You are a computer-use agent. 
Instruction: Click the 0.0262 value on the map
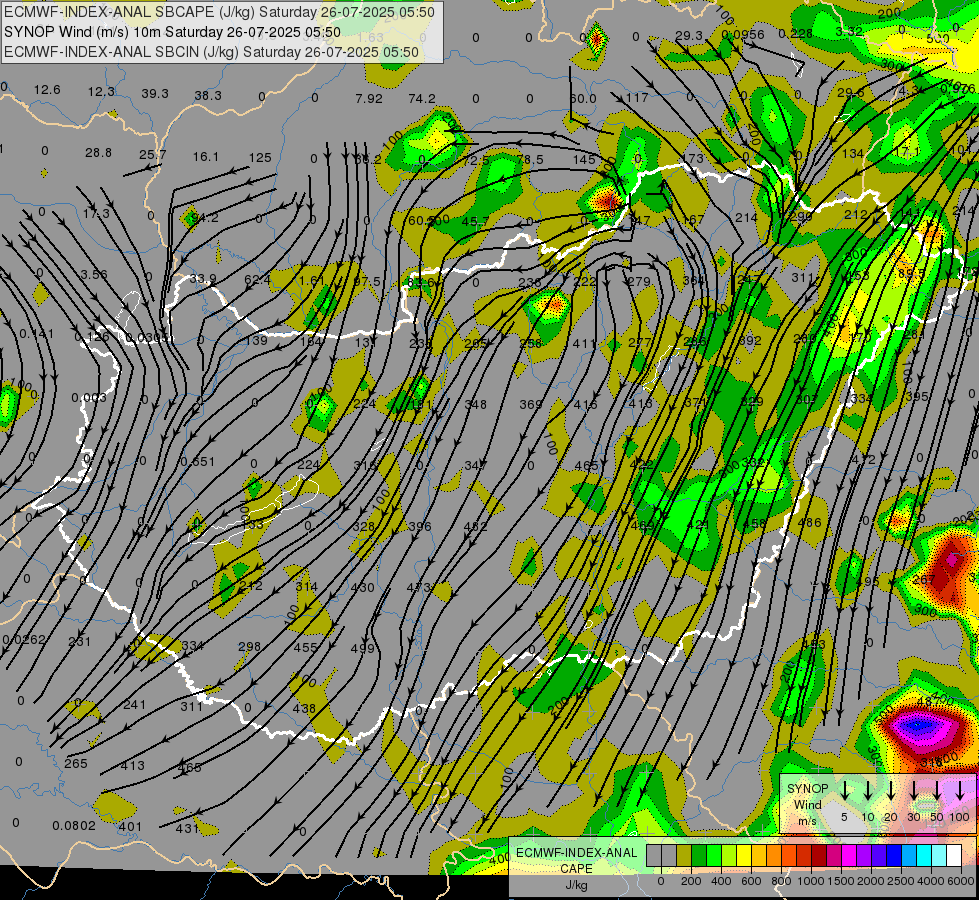(24, 640)
